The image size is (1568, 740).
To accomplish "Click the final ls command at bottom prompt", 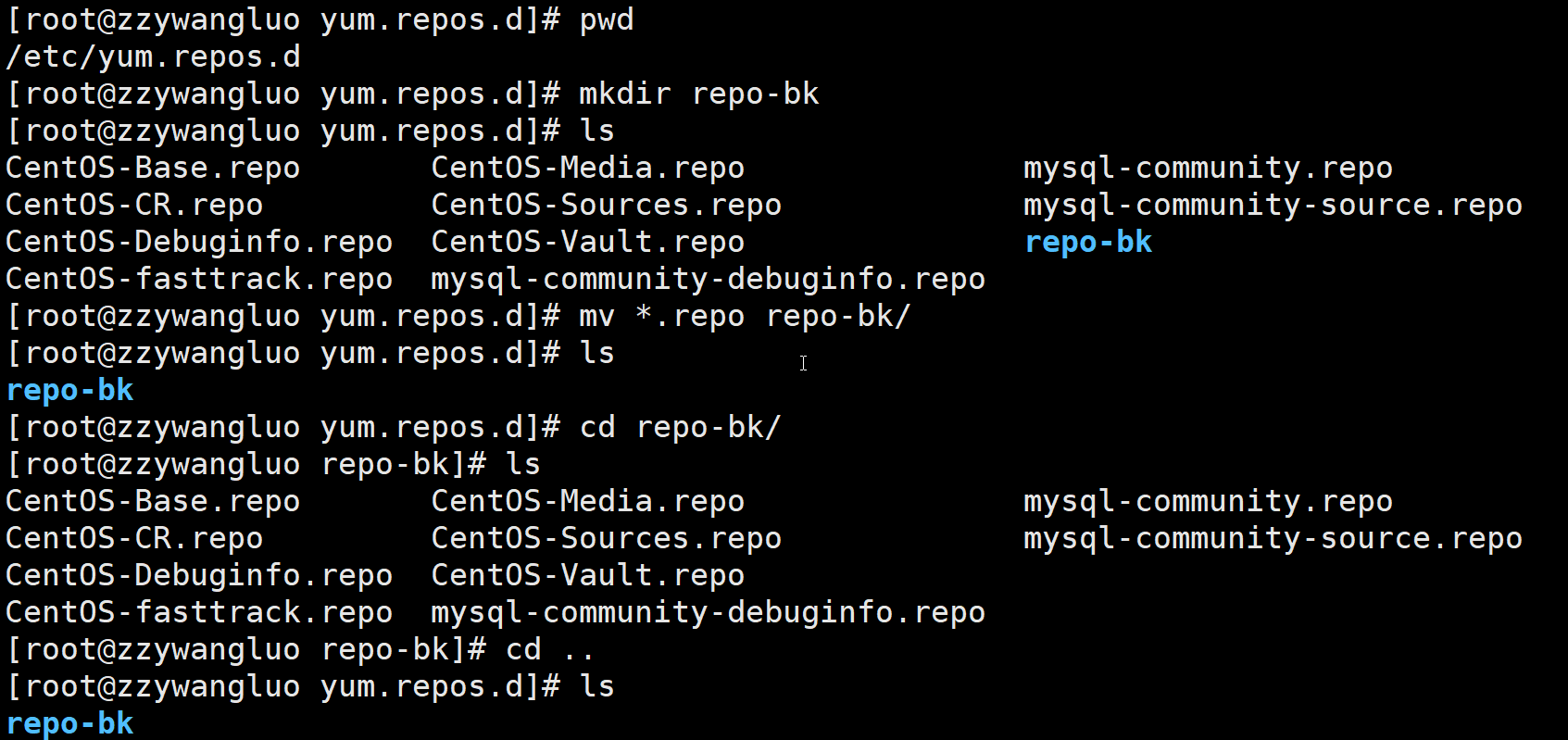I will click(x=597, y=687).
